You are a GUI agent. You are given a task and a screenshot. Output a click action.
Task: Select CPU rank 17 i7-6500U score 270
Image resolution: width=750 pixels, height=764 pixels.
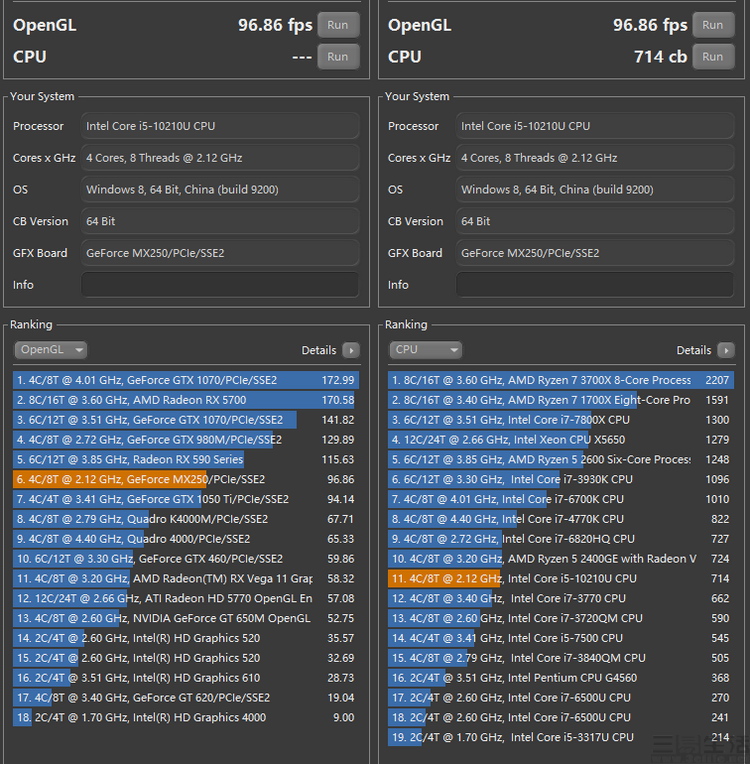[561, 698]
